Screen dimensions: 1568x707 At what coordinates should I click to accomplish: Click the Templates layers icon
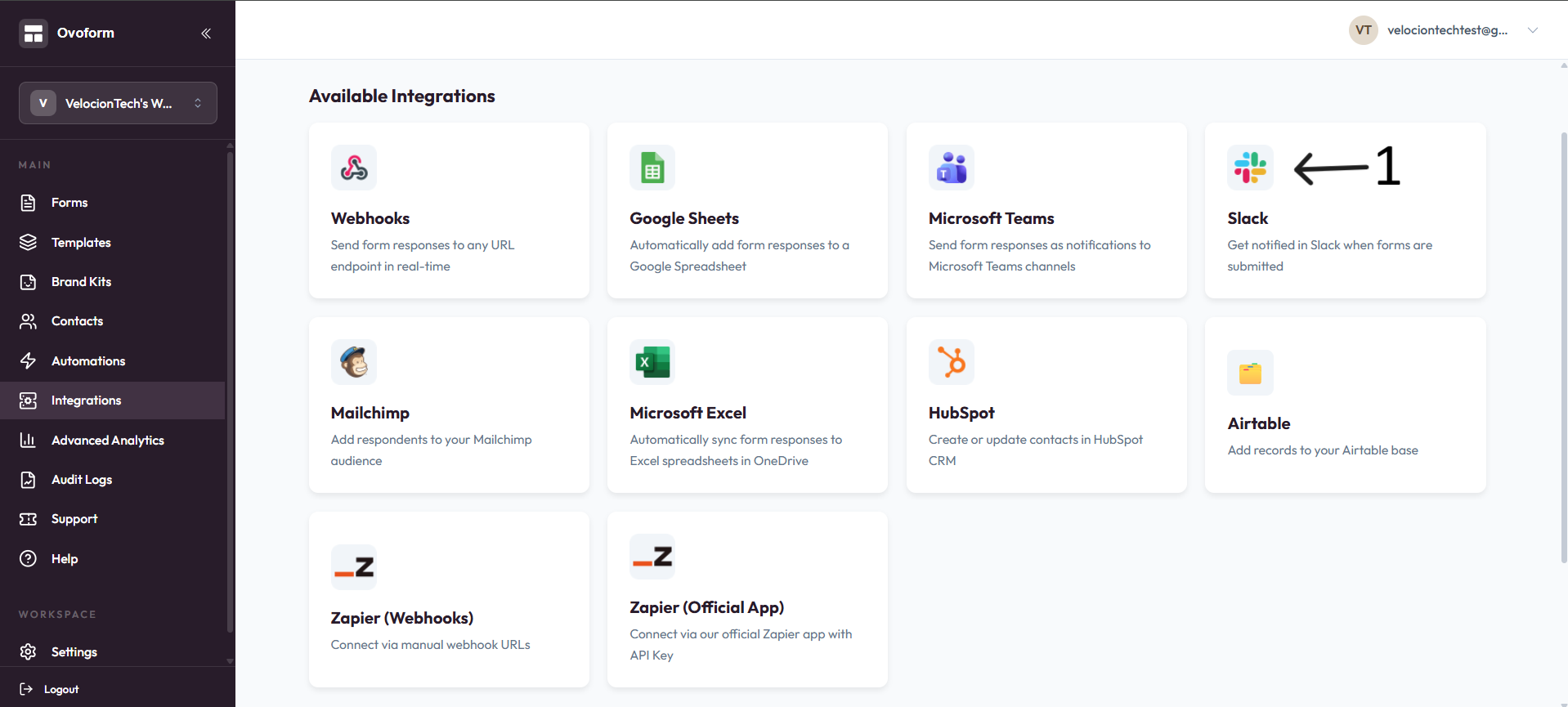[x=29, y=243]
